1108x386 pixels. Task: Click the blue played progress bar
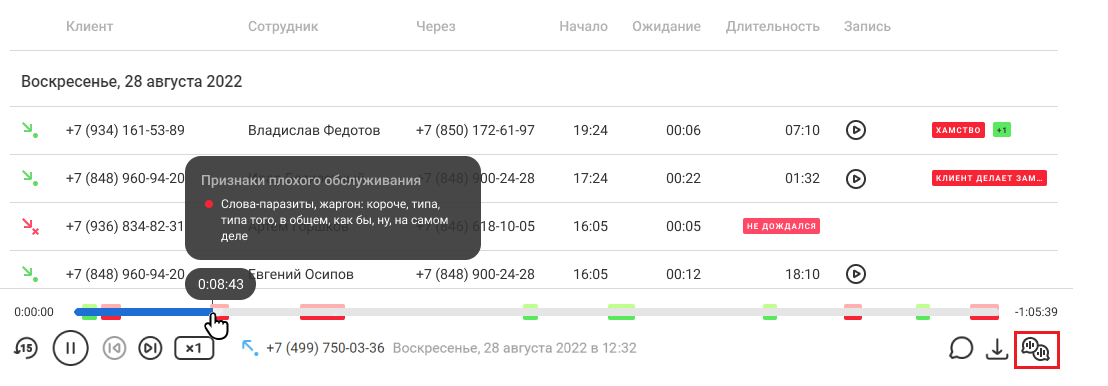click(143, 312)
